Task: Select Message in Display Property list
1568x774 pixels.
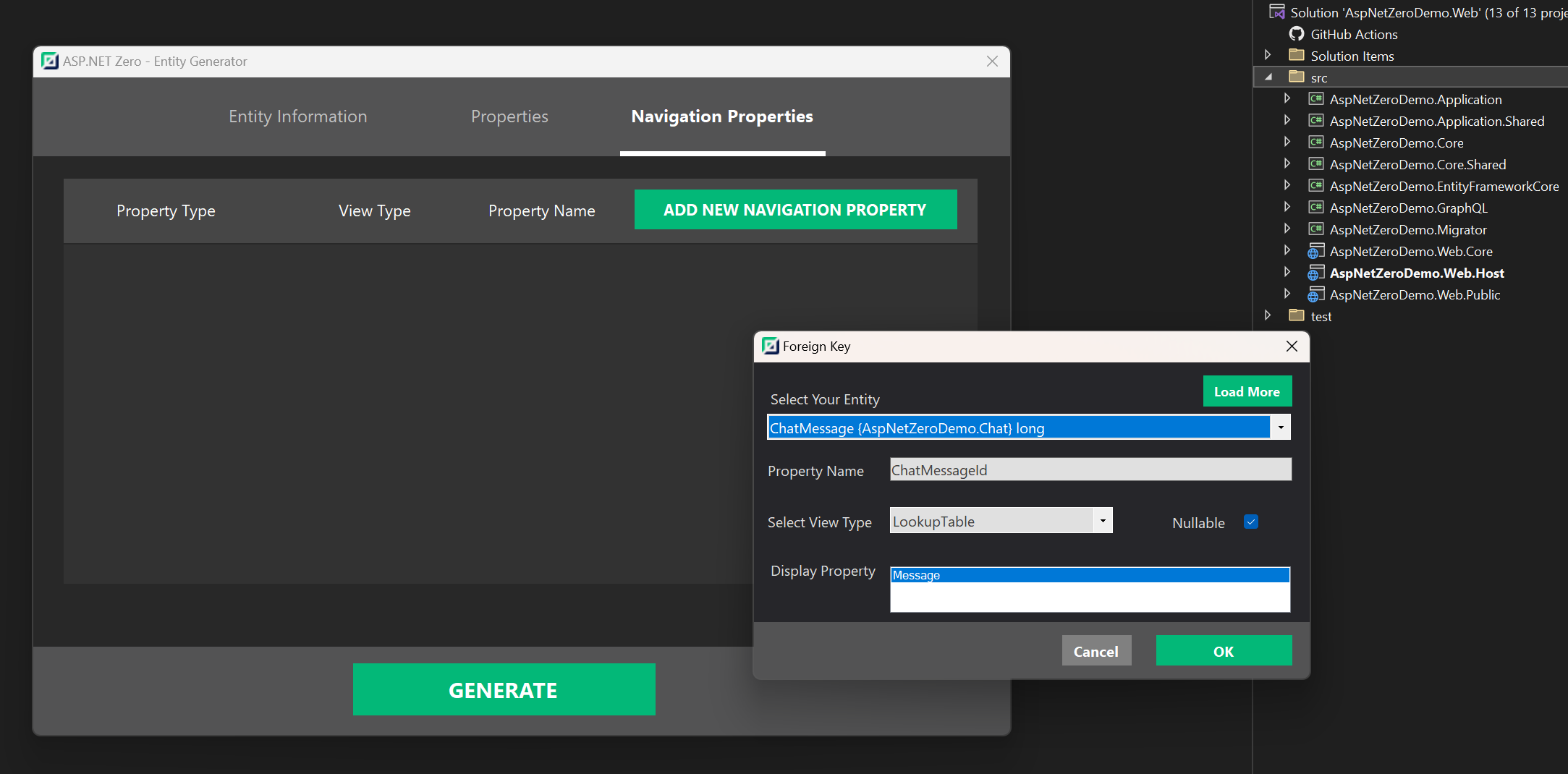Action: (1090, 575)
